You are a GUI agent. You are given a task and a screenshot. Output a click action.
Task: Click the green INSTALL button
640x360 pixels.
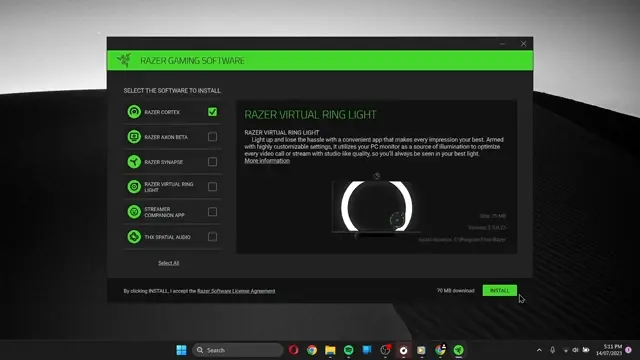pyautogui.click(x=500, y=290)
